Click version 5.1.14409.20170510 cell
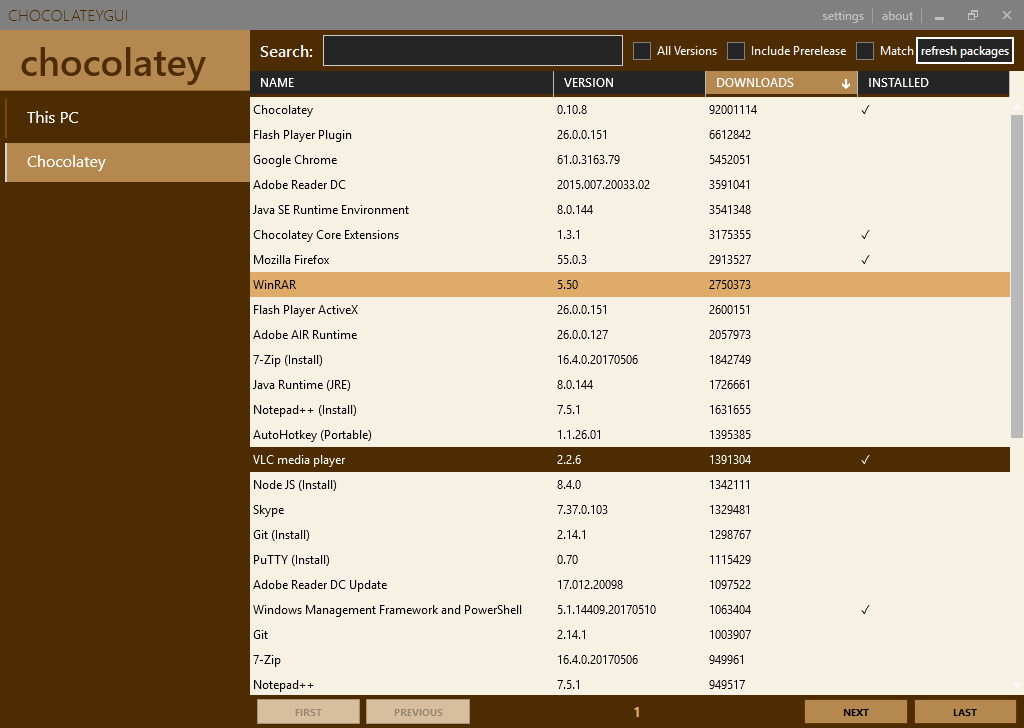This screenshot has height=728, width=1024. click(x=606, y=610)
